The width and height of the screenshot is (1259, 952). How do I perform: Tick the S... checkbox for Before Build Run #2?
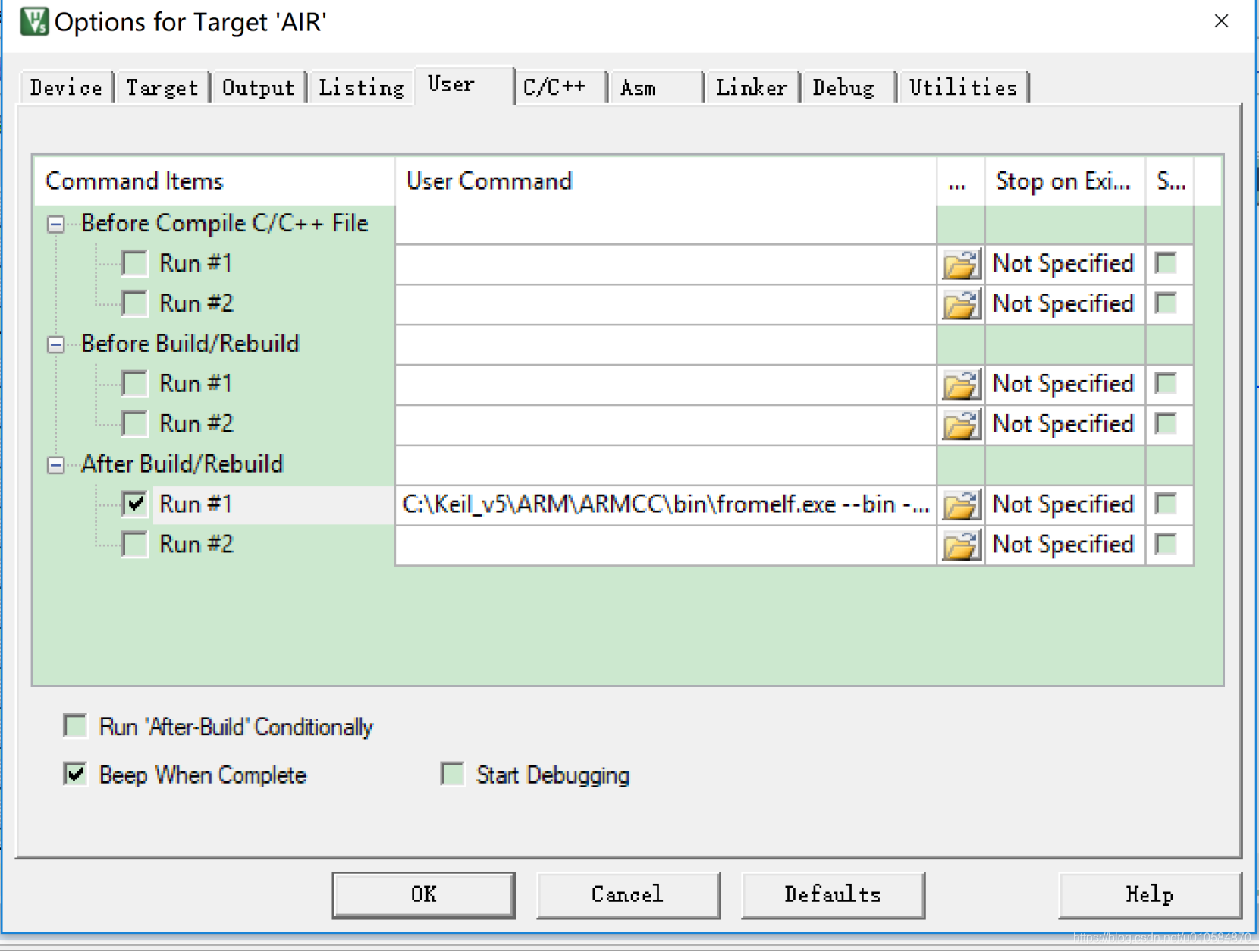click(1166, 424)
